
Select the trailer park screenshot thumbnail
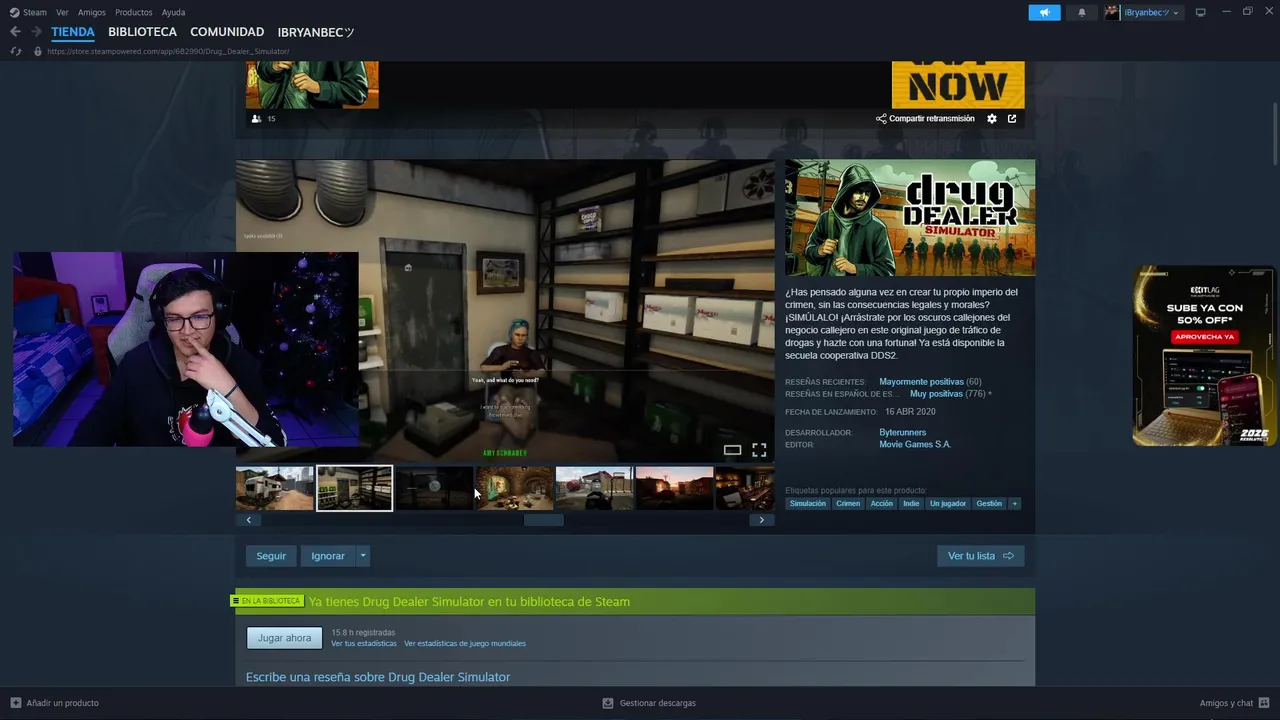pyautogui.click(x=275, y=488)
